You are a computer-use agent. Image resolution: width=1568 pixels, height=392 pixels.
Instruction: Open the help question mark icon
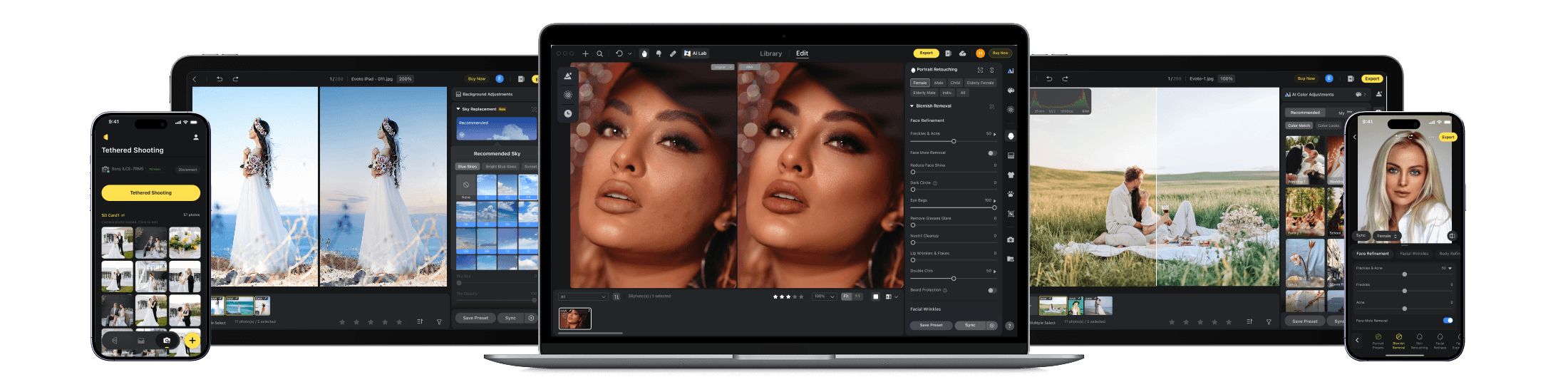pos(1009,326)
